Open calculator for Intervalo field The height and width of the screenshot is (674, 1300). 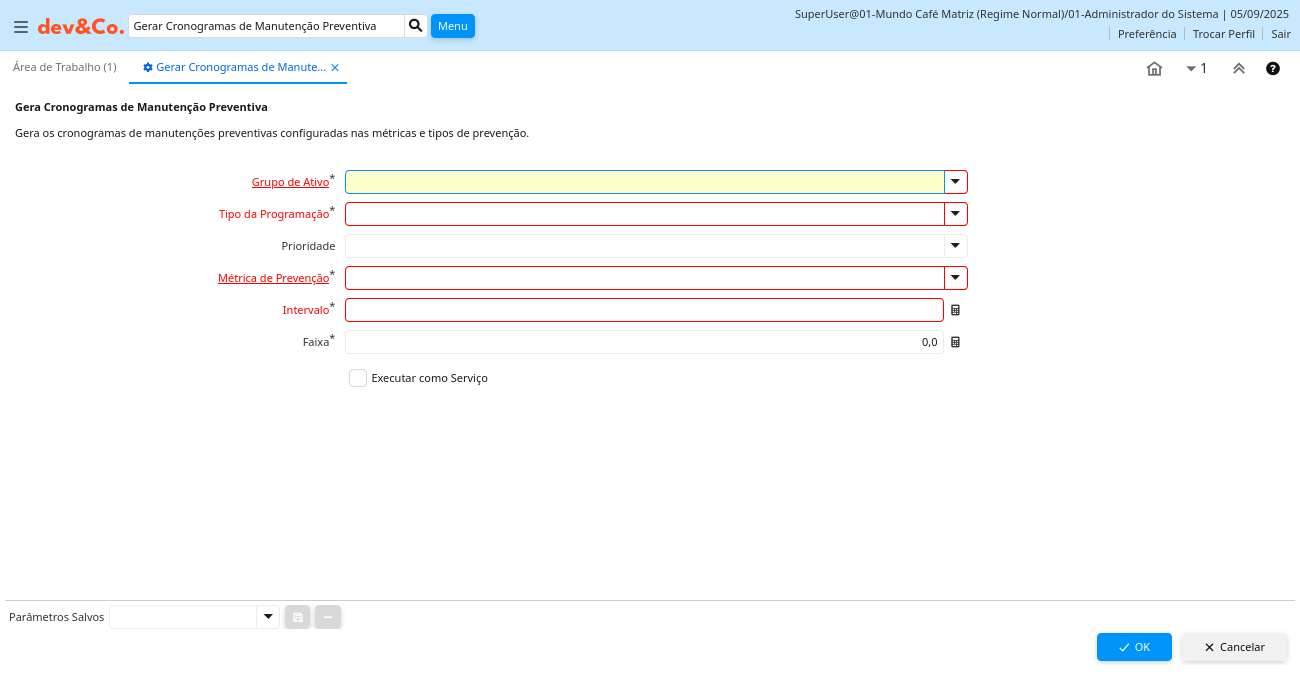tap(955, 310)
